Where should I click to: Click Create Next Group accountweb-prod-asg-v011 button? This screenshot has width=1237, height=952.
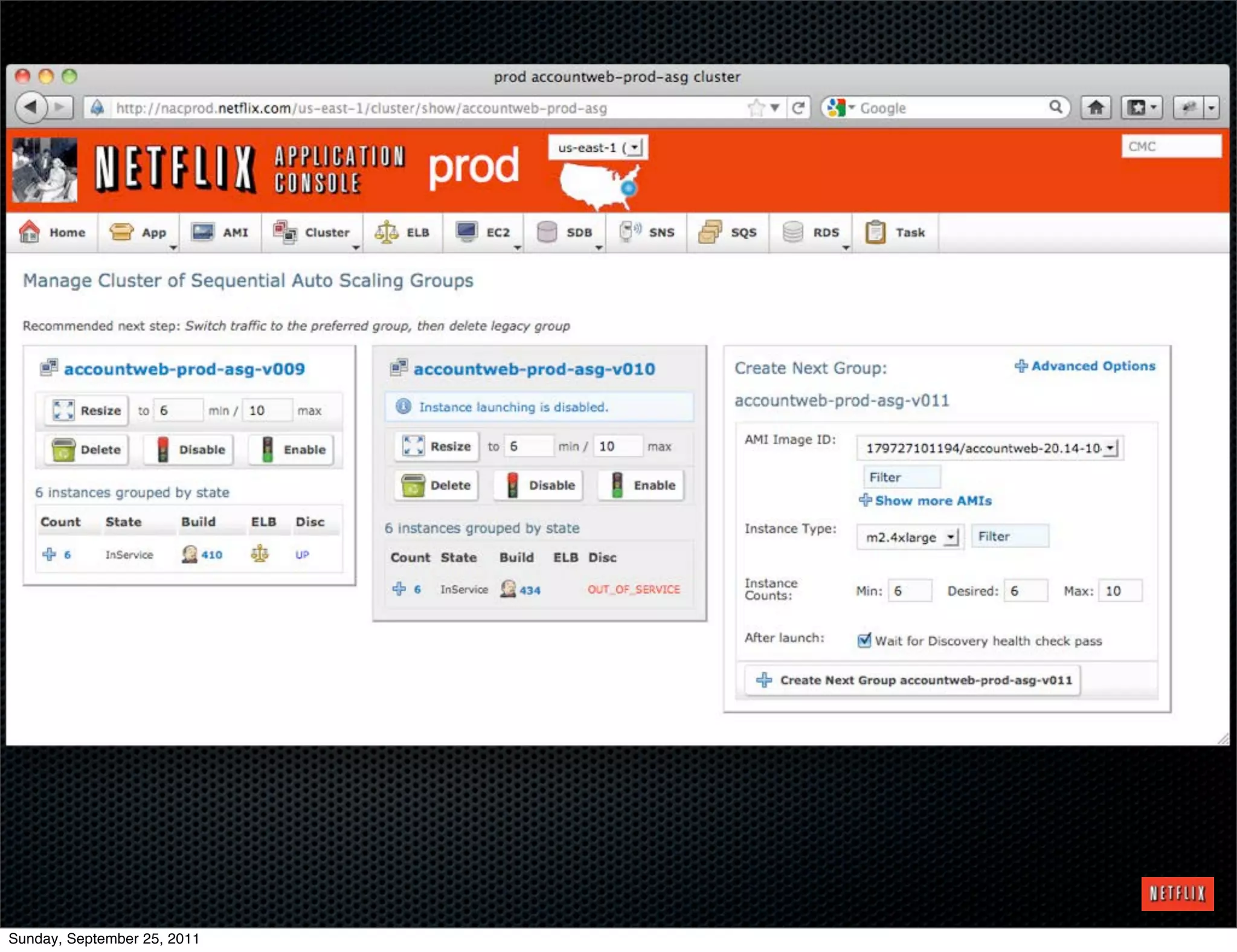coord(913,680)
